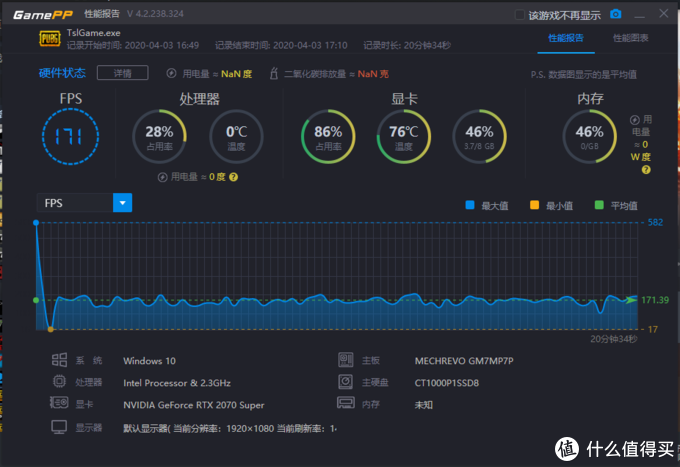Switch to the 性能报告 tab
The image size is (680, 467).
pos(566,38)
